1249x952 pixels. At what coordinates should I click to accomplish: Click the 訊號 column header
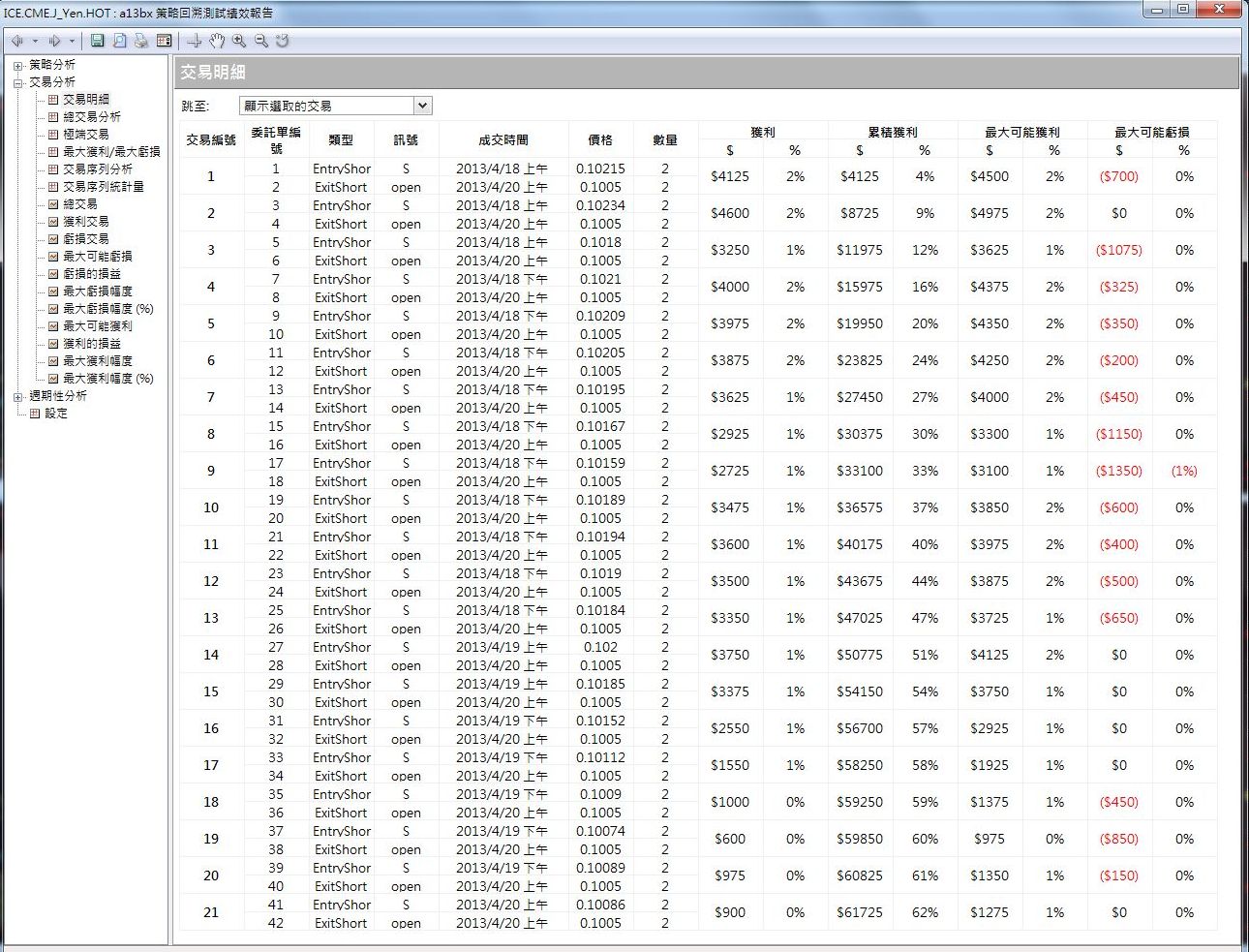pos(406,140)
